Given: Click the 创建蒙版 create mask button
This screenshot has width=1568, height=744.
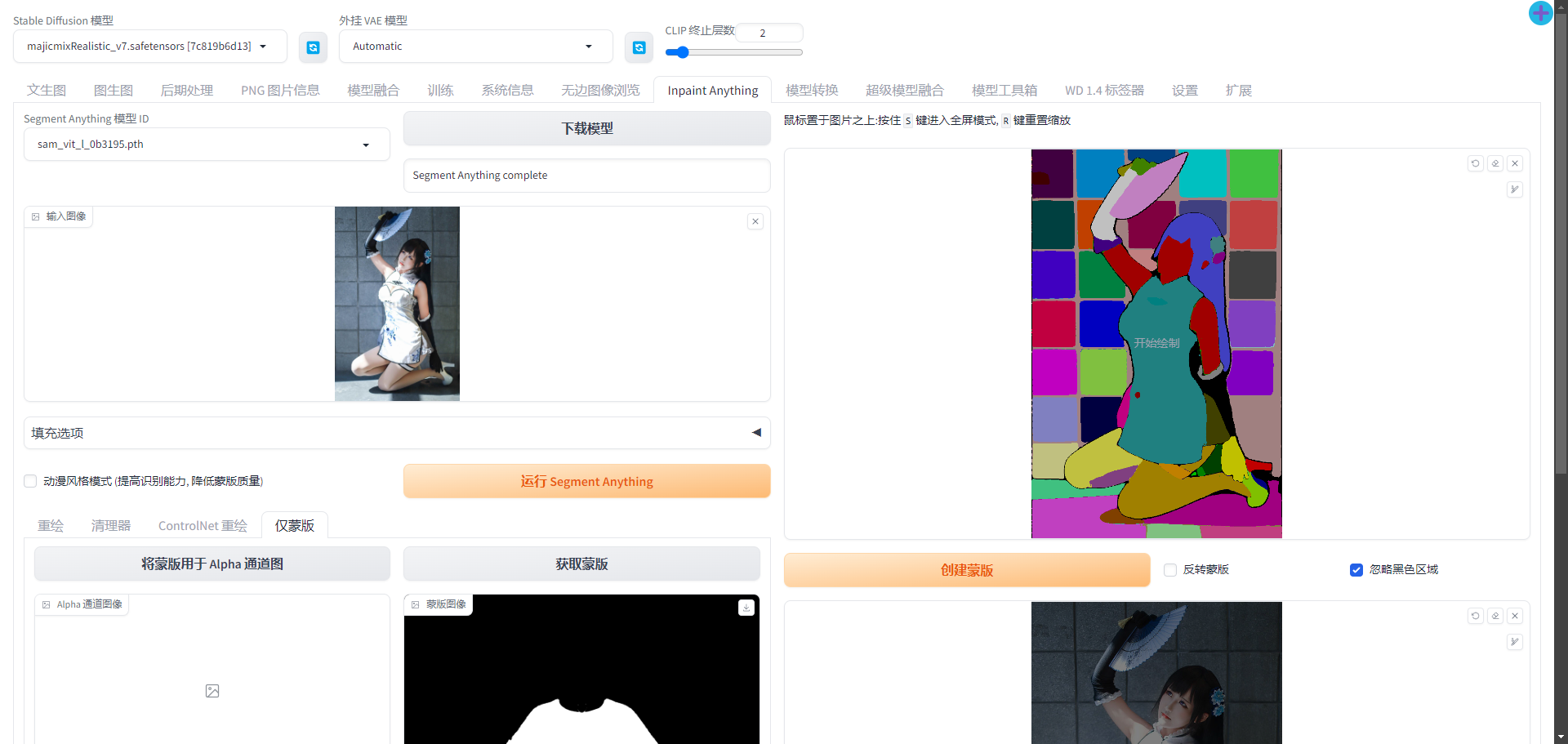Looking at the screenshot, I should [x=967, y=570].
